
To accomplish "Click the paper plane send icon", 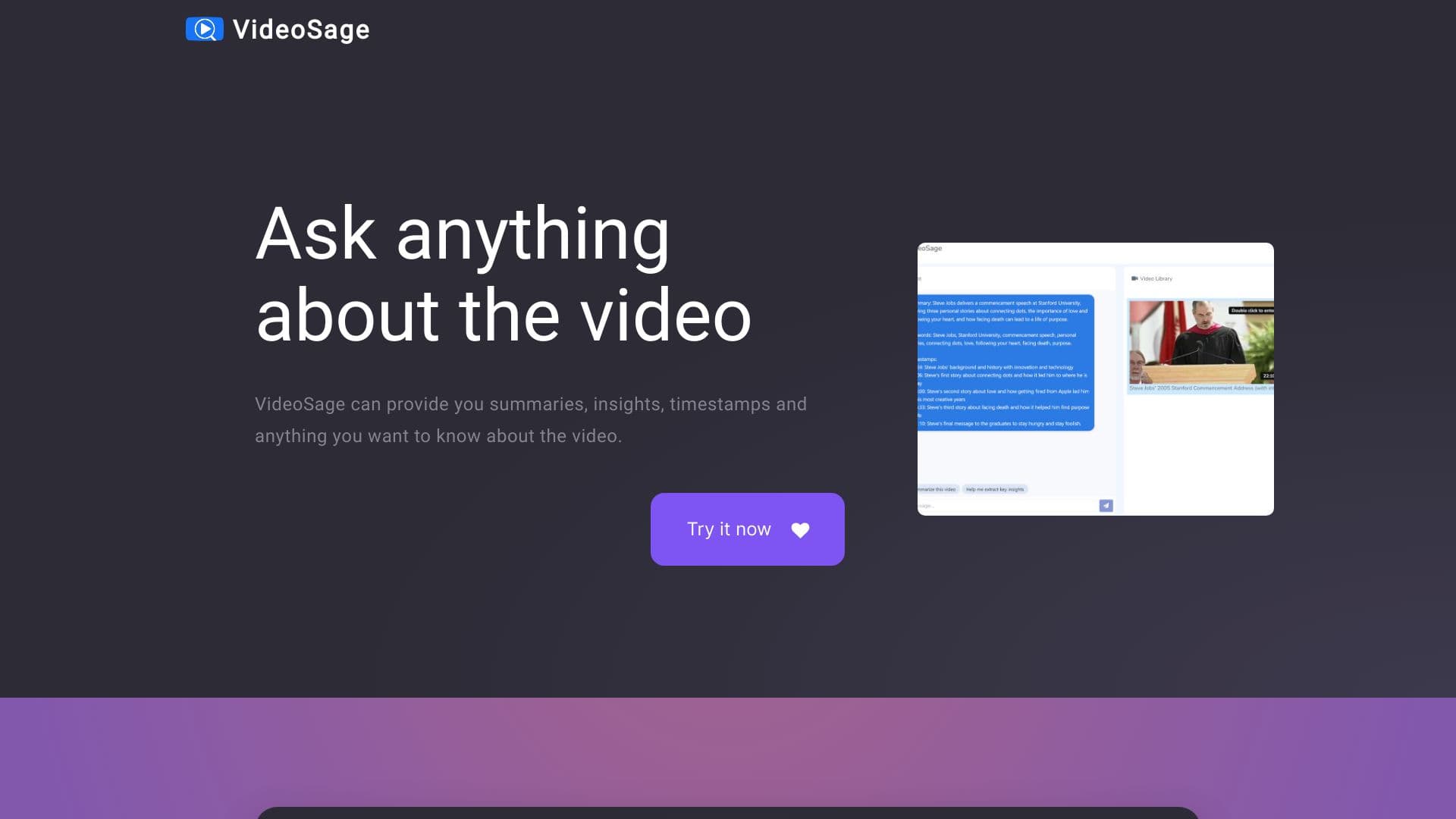I will point(1106,505).
